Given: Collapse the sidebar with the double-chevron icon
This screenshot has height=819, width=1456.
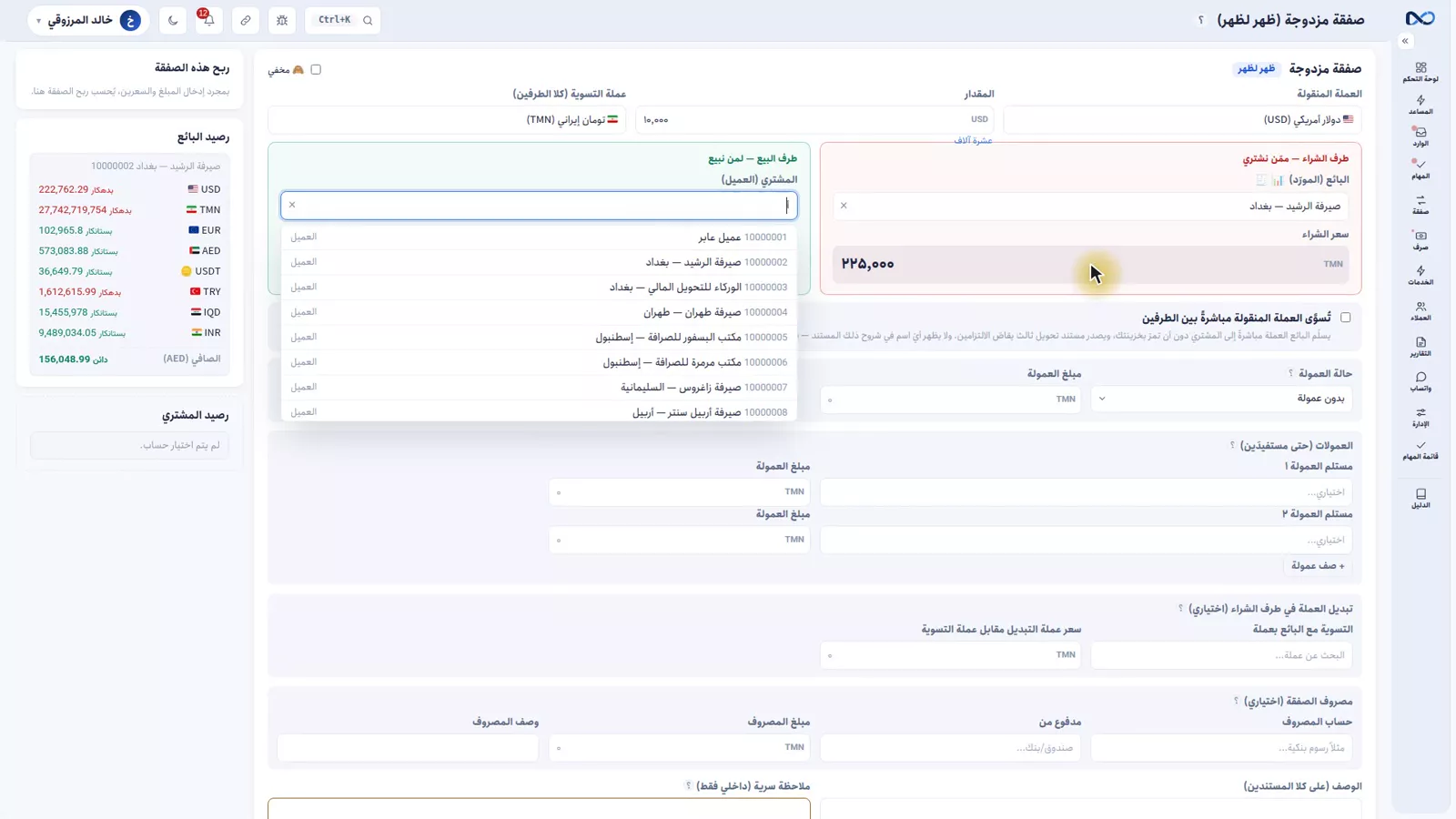Looking at the screenshot, I should coord(1405,41).
